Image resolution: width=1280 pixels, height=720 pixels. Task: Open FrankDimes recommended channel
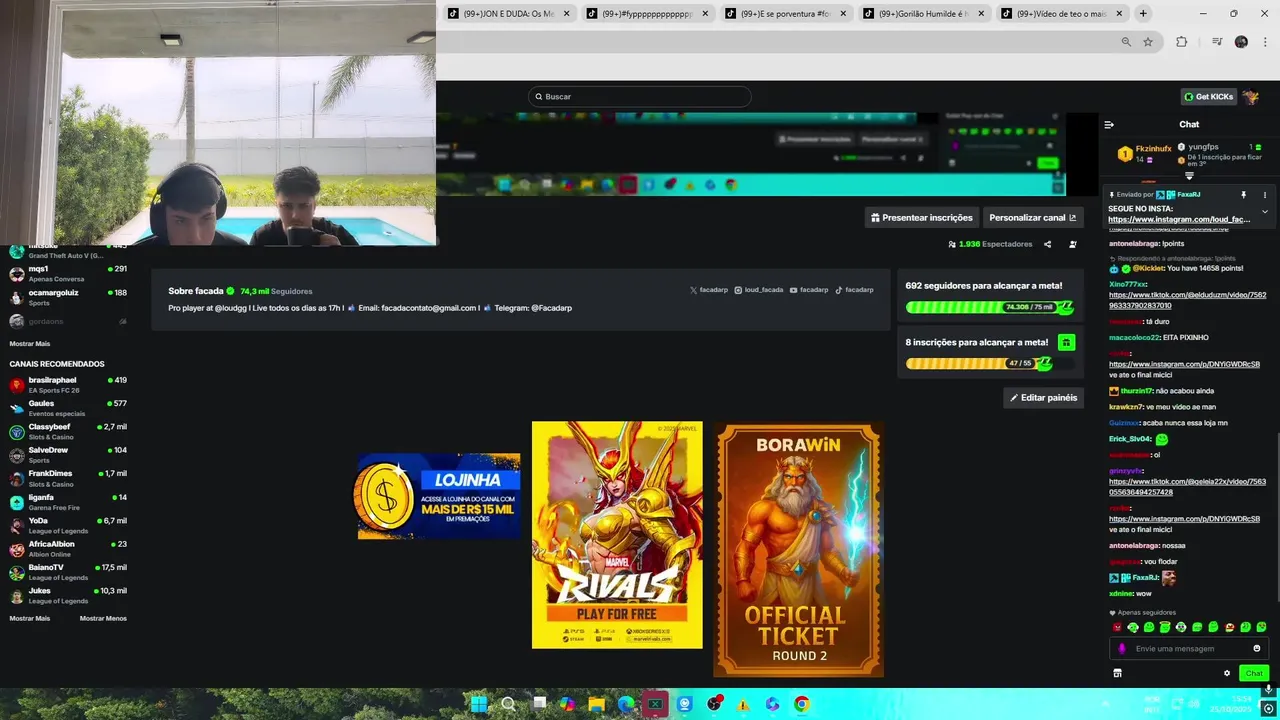coord(68,478)
